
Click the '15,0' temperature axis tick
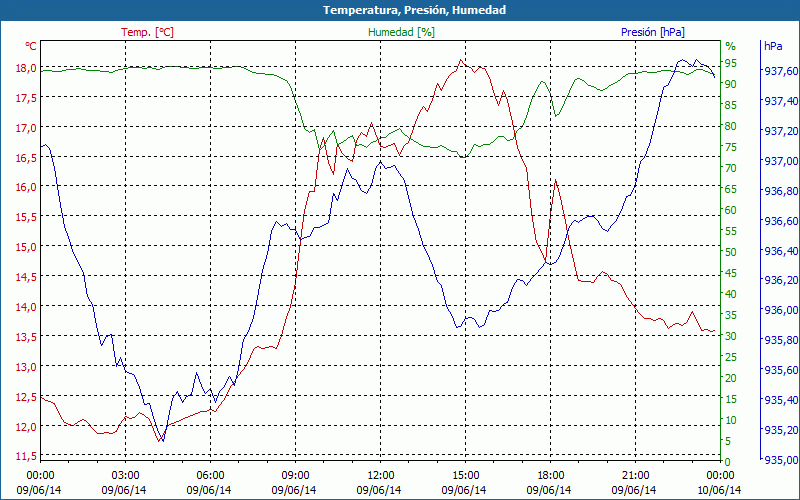[x=26, y=247]
